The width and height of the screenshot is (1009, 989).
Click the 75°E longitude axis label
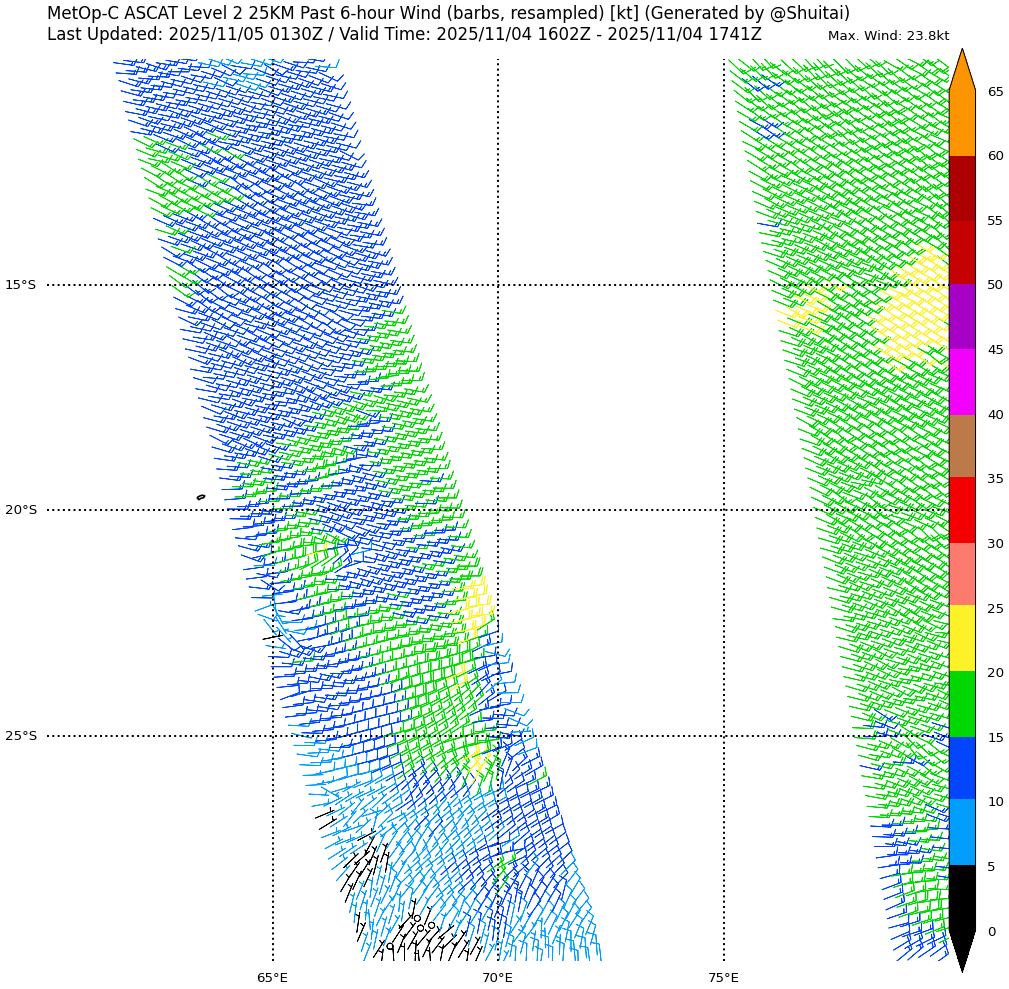pos(723,977)
